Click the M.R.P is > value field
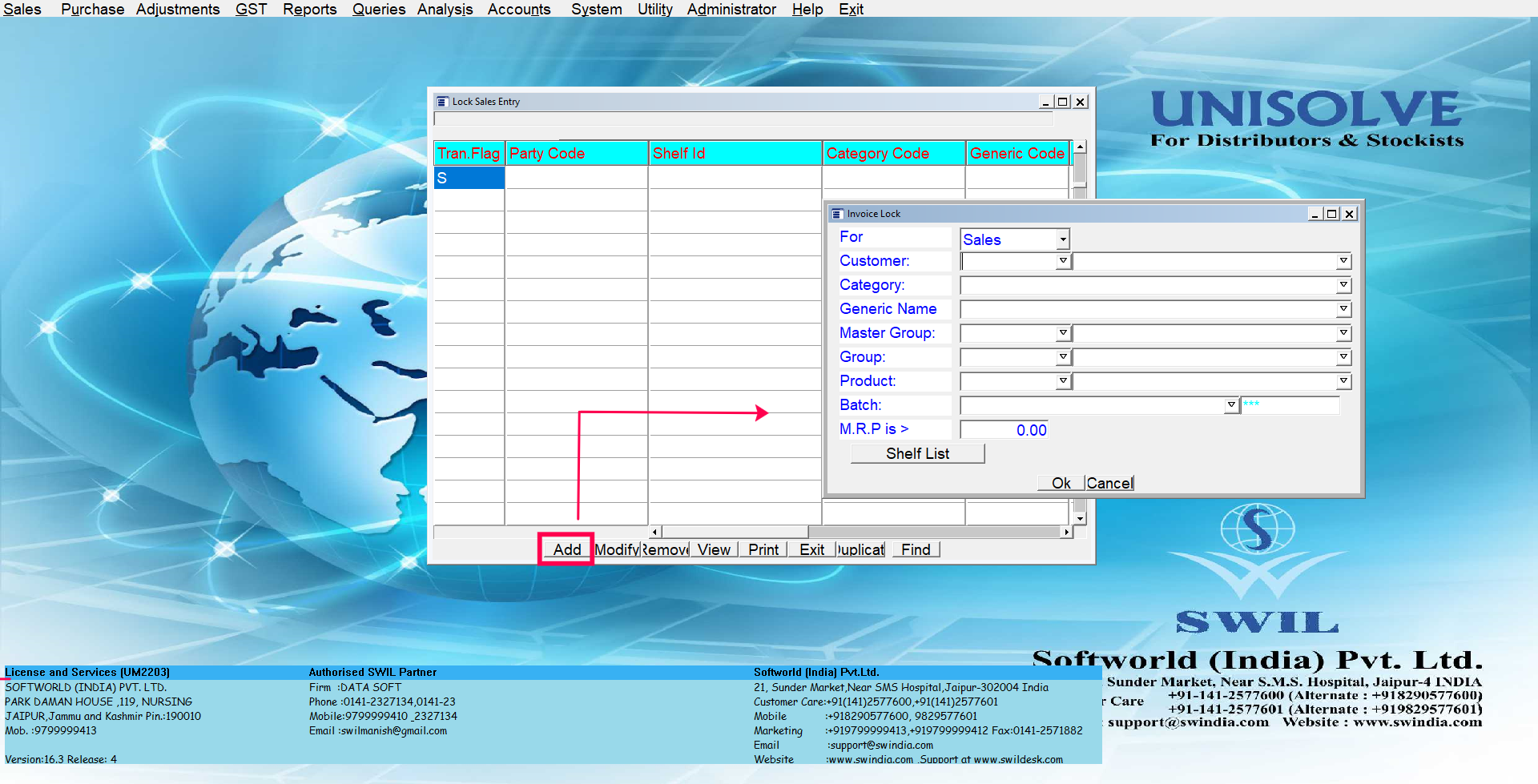The height and width of the screenshot is (784, 1538). pos(1005,430)
